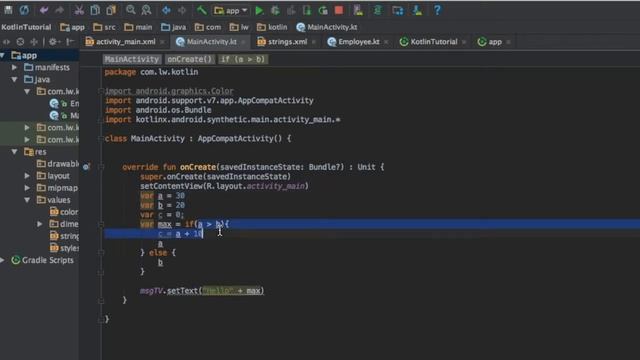This screenshot has height=360, width=640.
Task: Open Find with the magnifier icon
Action: pyautogui.click(x=131, y=10)
